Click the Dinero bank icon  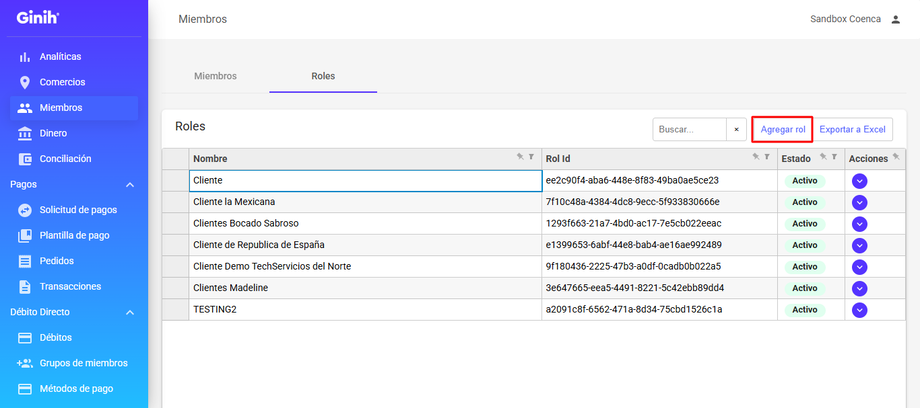pos(25,133)
